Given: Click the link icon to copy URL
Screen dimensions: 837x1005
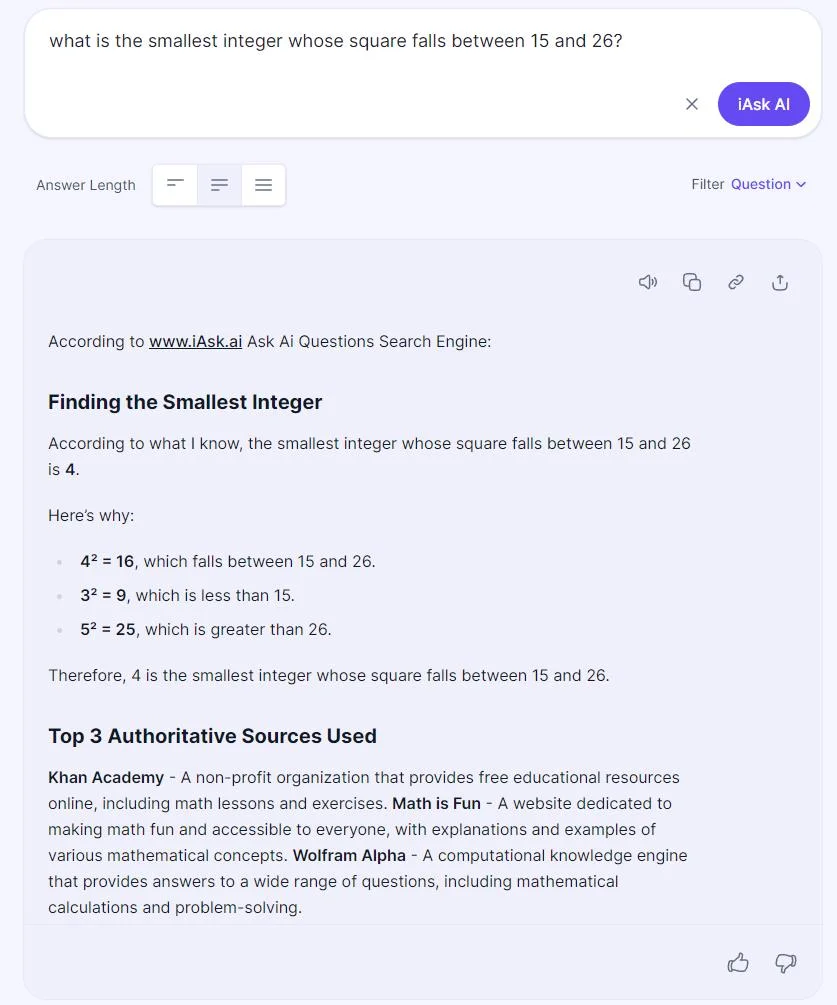Looking at the screenshot, I should (x=736, y=282).
